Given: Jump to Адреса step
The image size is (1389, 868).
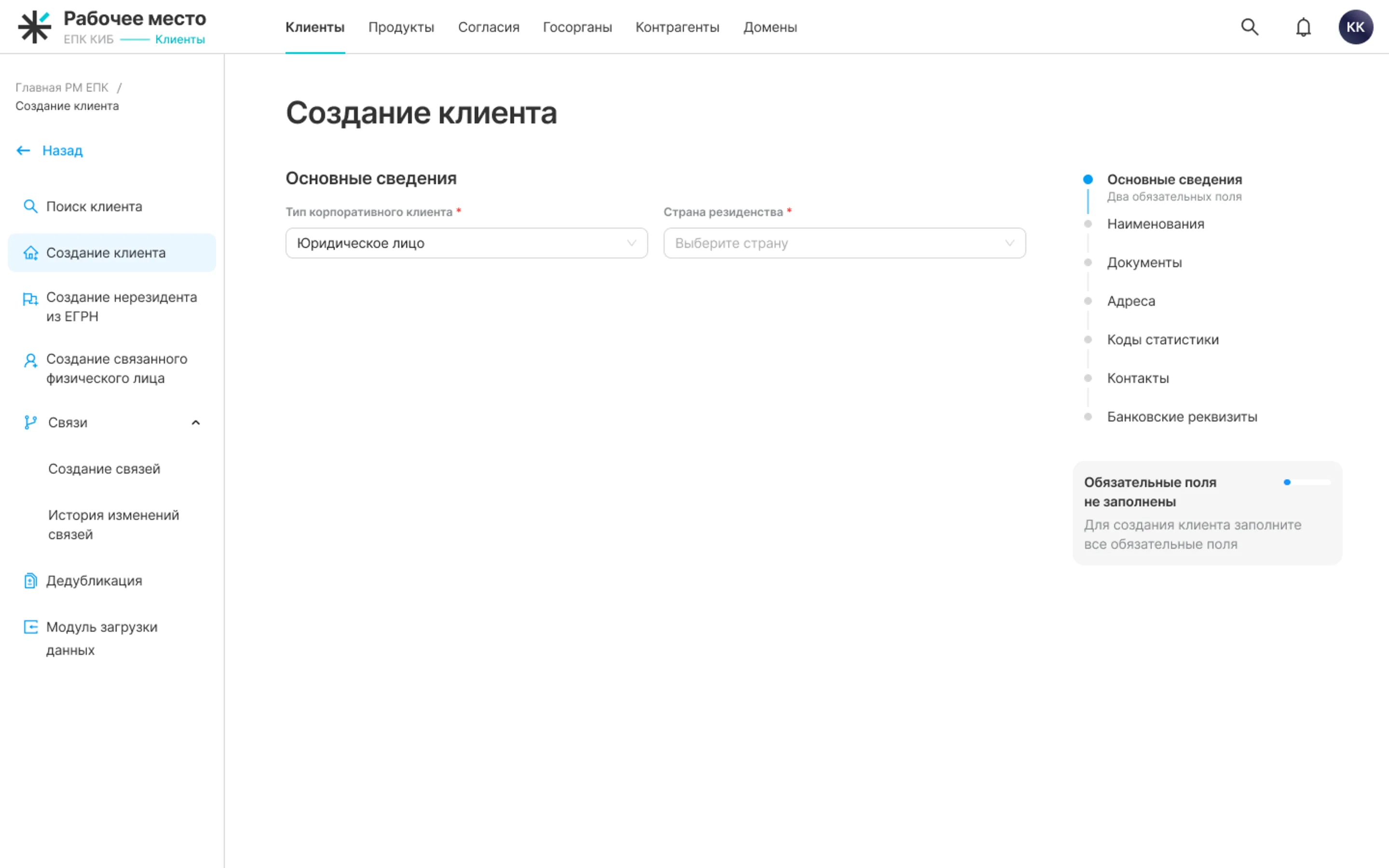Looking at the screenshot, I should [x=1130, y=301].
